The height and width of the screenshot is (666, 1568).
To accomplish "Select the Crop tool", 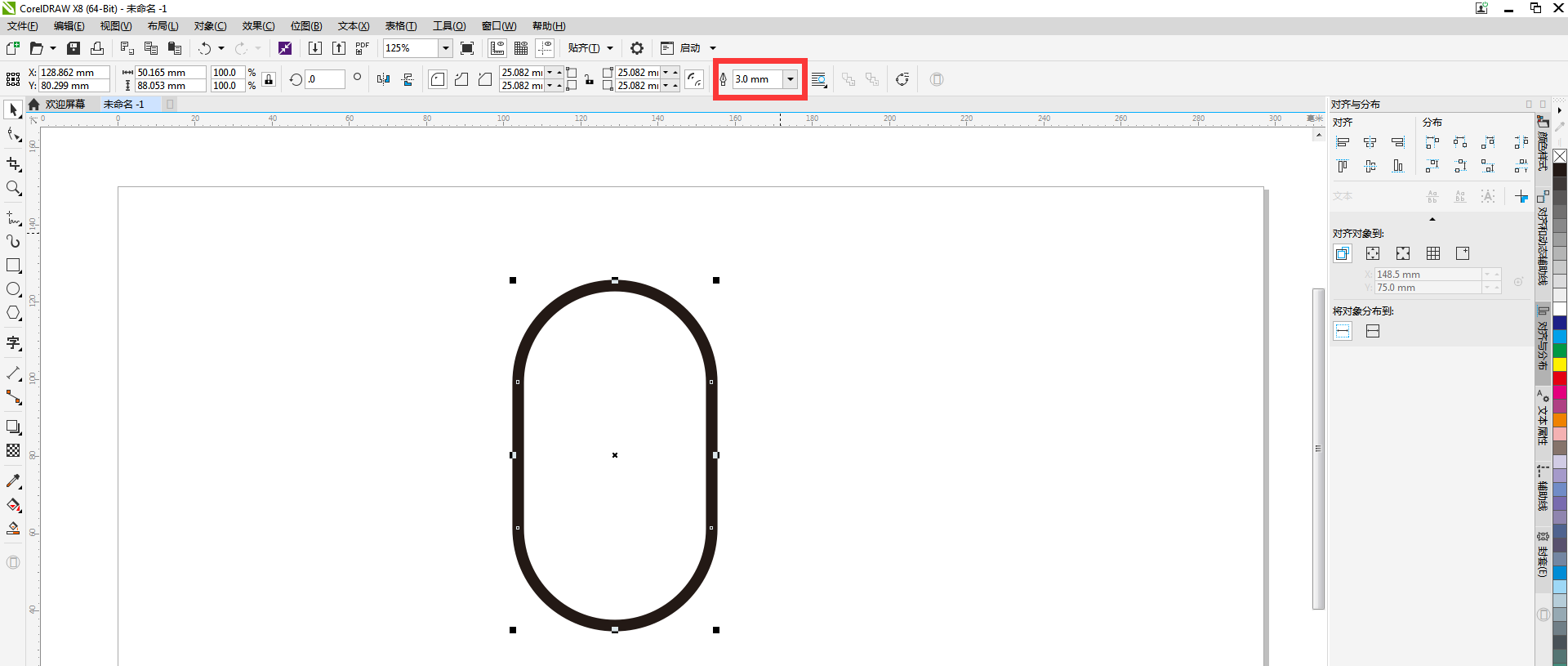I will 13,164.
